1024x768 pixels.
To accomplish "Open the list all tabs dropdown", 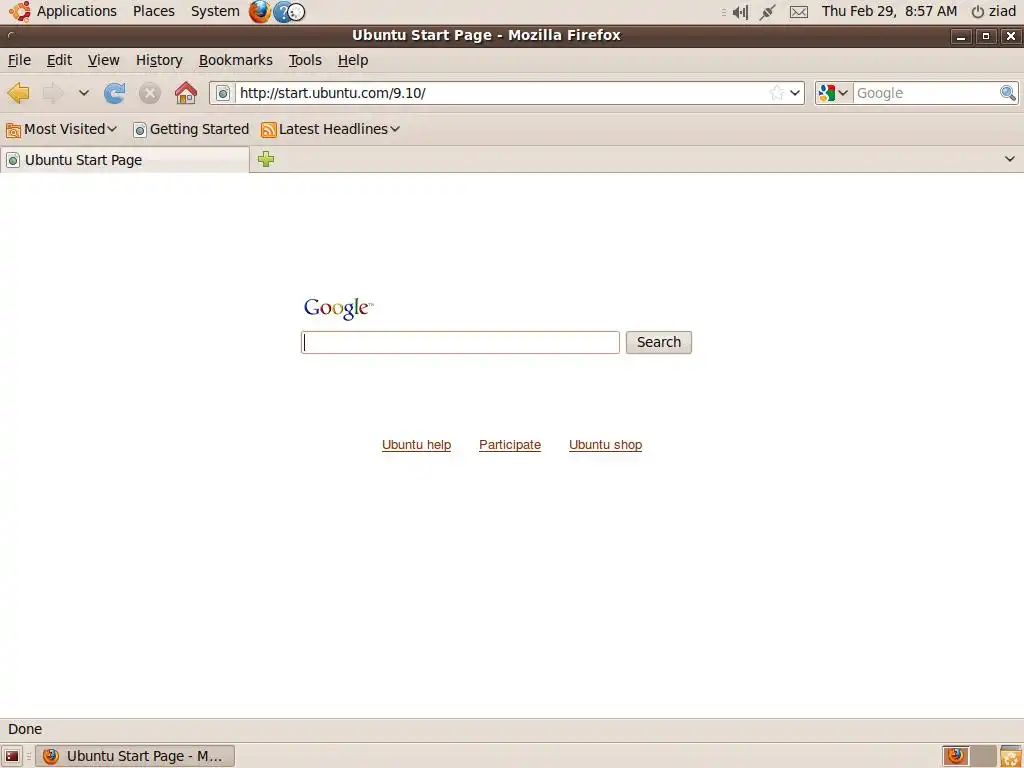I will [1010, 159].
